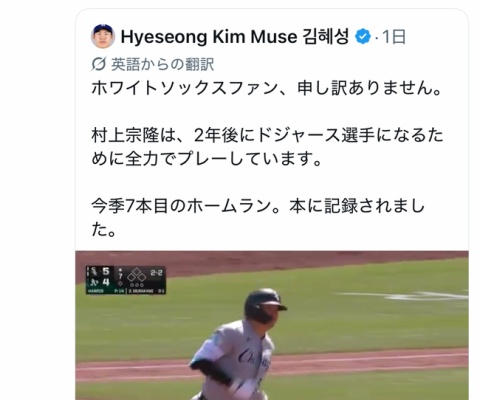Click the Athletics logo in scoreboard
Image resolution: width=480 pixels, height=400 pixels.
tap(93, 283)
